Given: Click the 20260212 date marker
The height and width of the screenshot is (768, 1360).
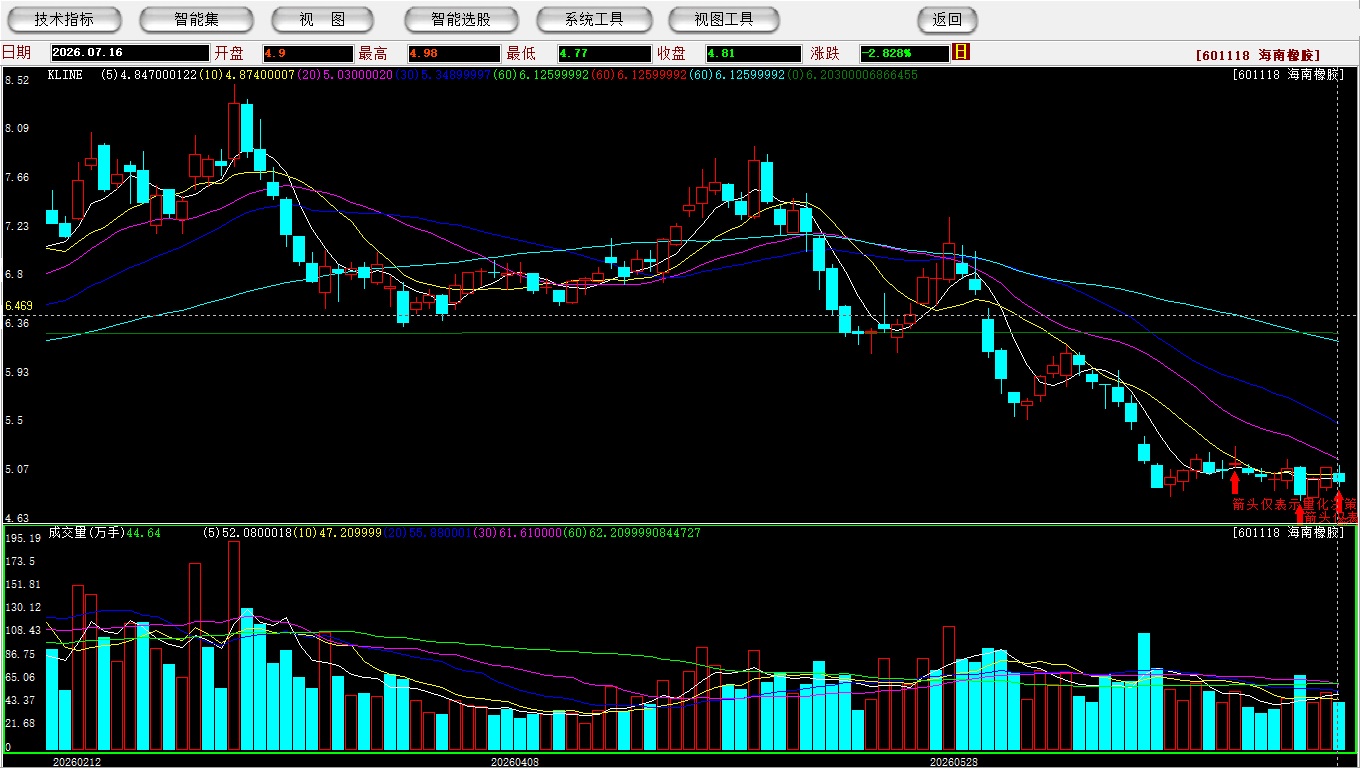Looking at the screenshot, I should (76, 761).
